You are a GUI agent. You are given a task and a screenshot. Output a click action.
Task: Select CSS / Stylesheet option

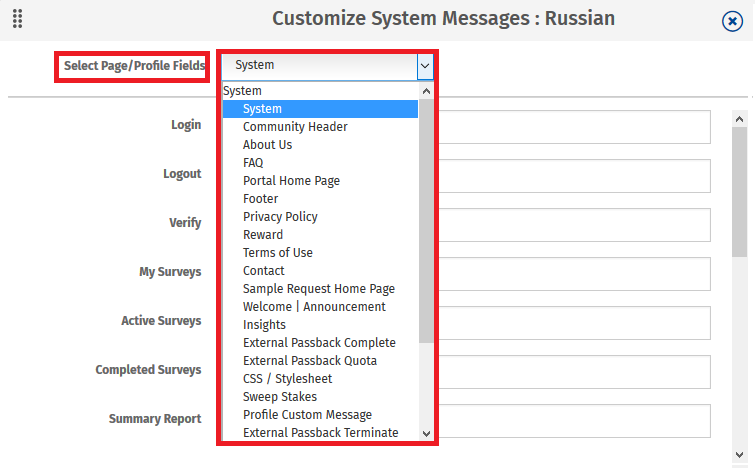287,379
